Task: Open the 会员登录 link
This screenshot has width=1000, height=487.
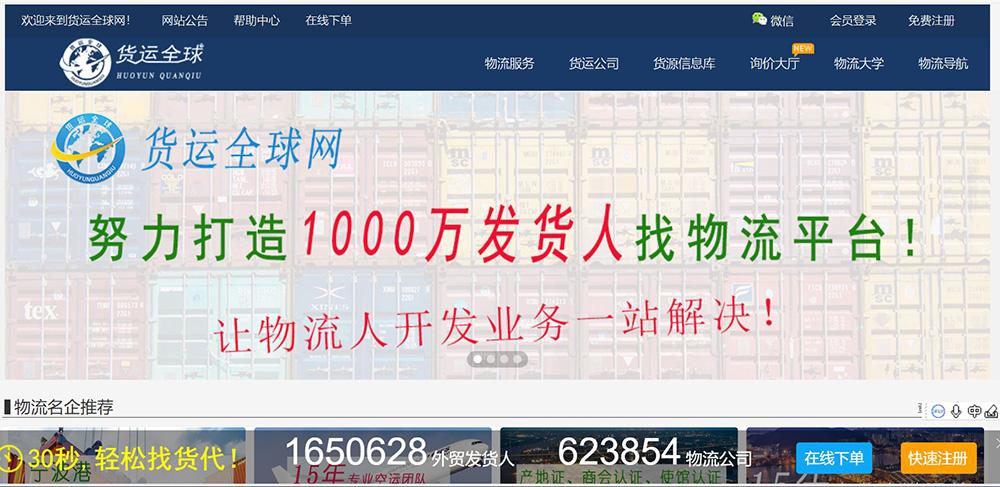Action: 853,20
